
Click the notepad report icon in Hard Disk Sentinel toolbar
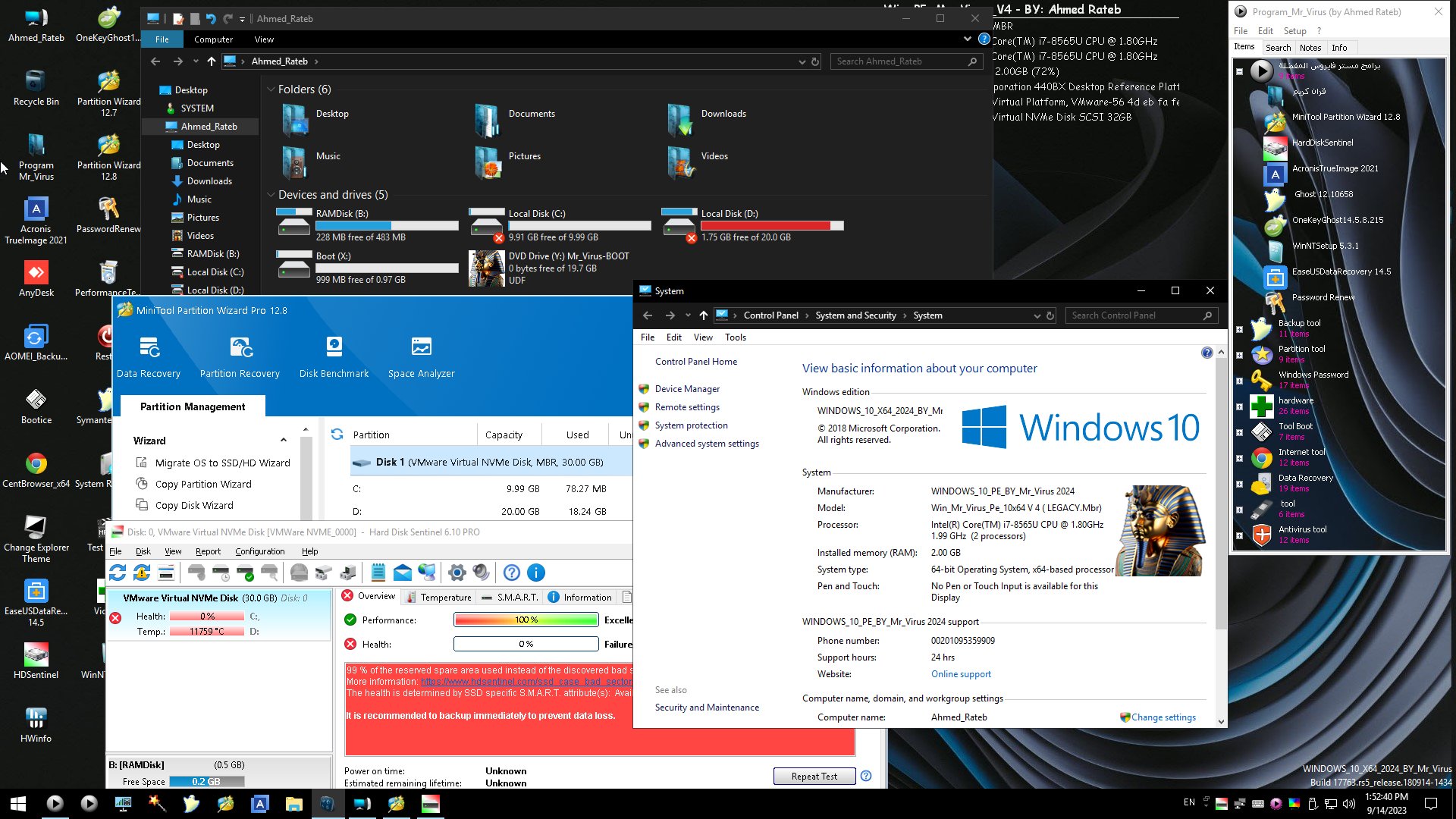coord(378,573)
